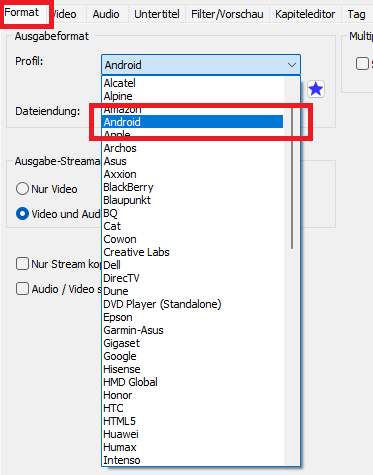Viewport: 373px width, 475px height.
Task: Open the Audio tab
Action: 106,14
